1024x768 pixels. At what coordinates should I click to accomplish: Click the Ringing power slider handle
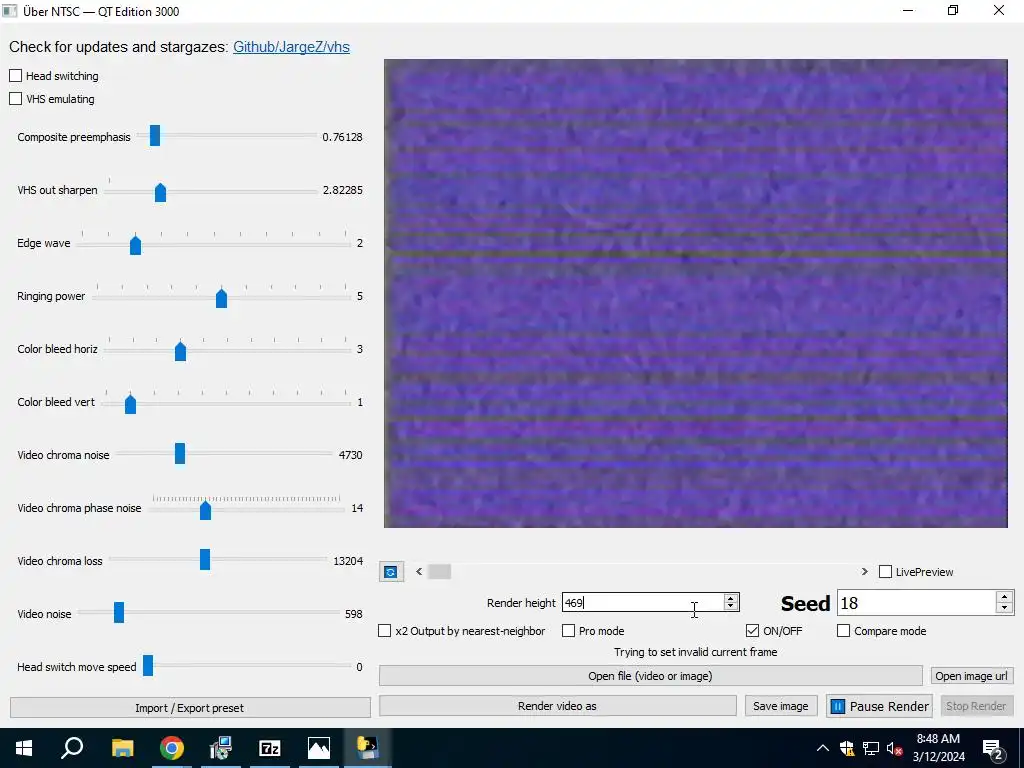(x=221, y=297)
